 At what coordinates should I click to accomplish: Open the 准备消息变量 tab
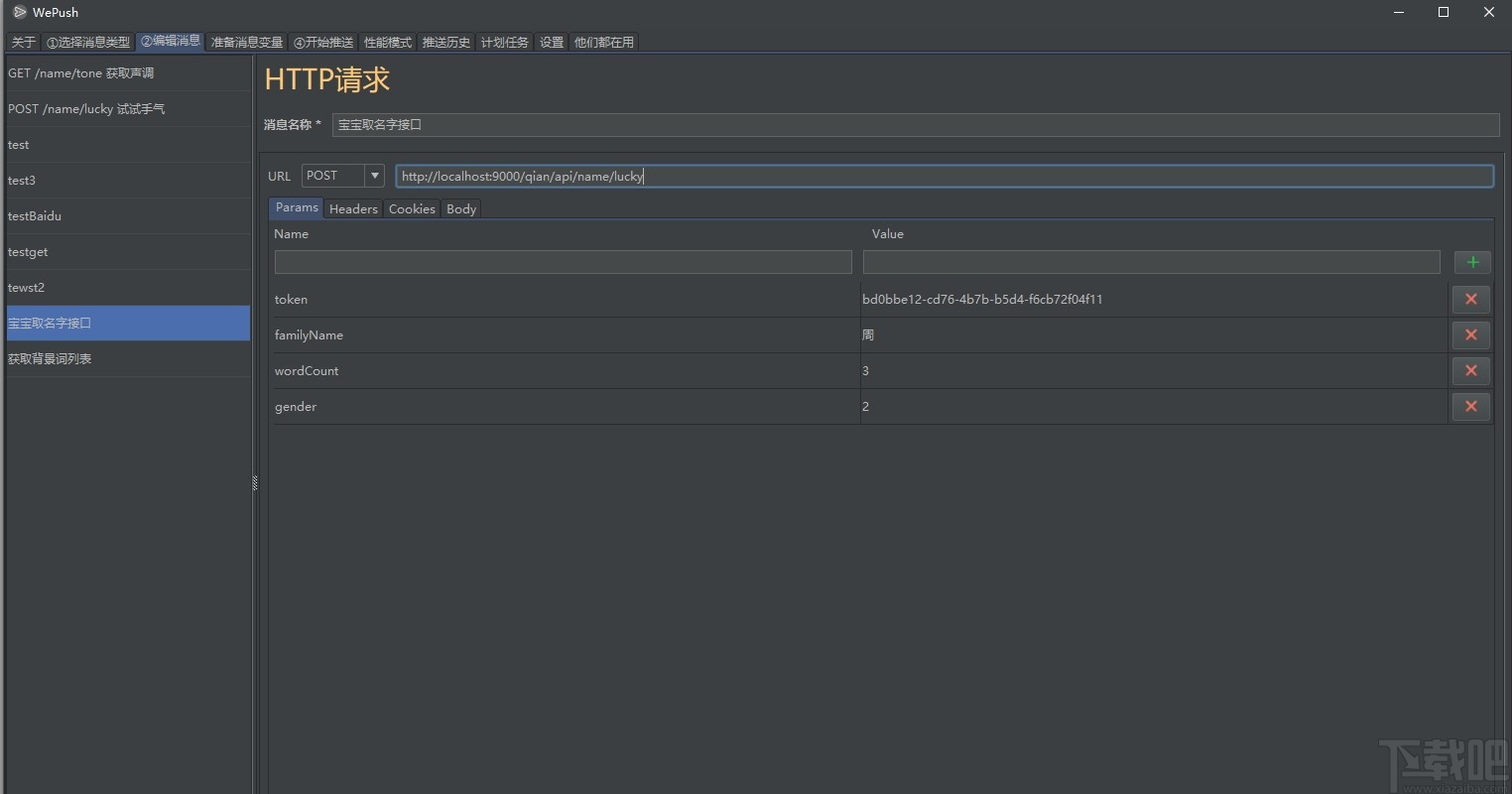point(247,42)
